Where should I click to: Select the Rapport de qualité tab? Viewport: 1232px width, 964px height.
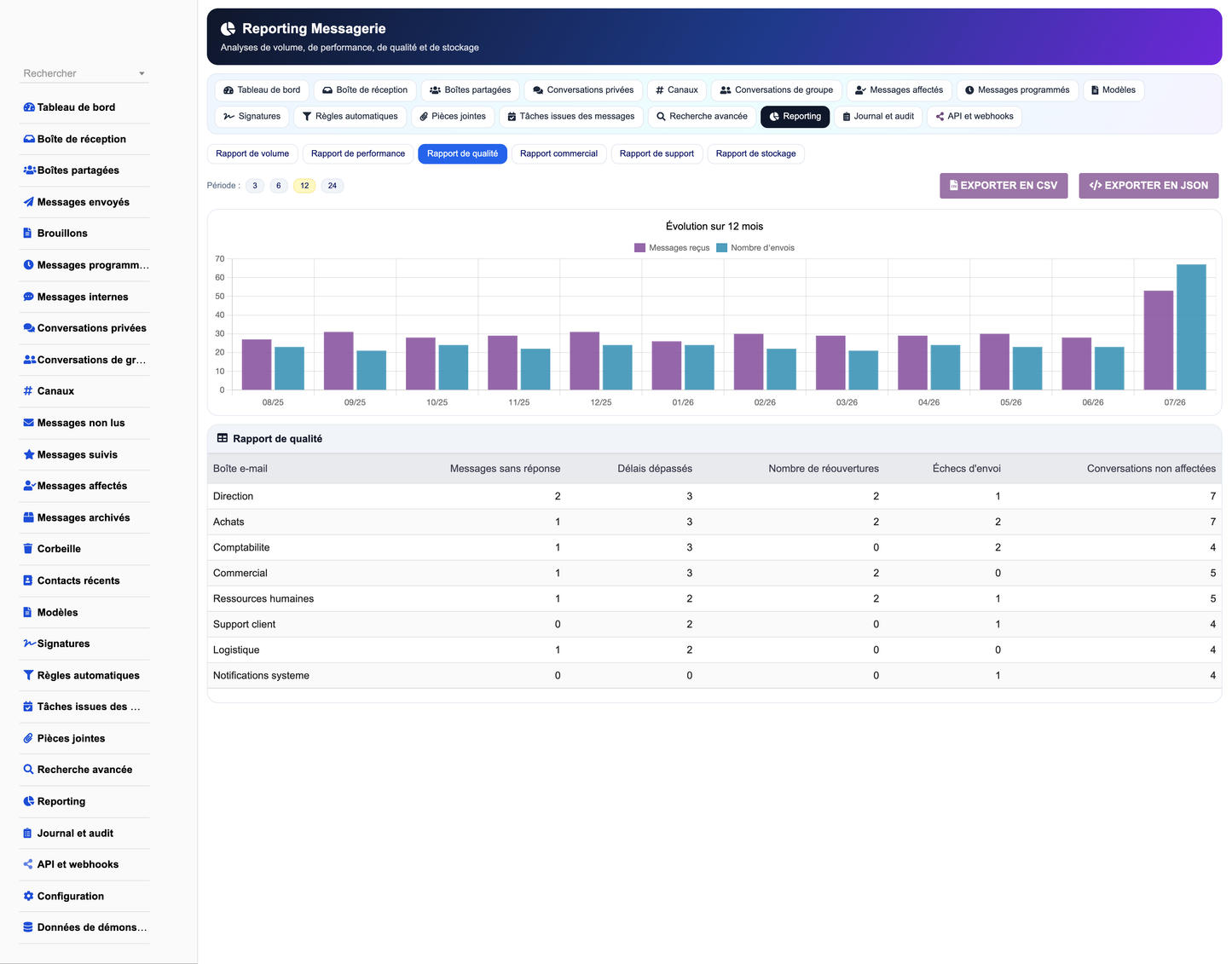pyautogui.click(x=462, y=154)
